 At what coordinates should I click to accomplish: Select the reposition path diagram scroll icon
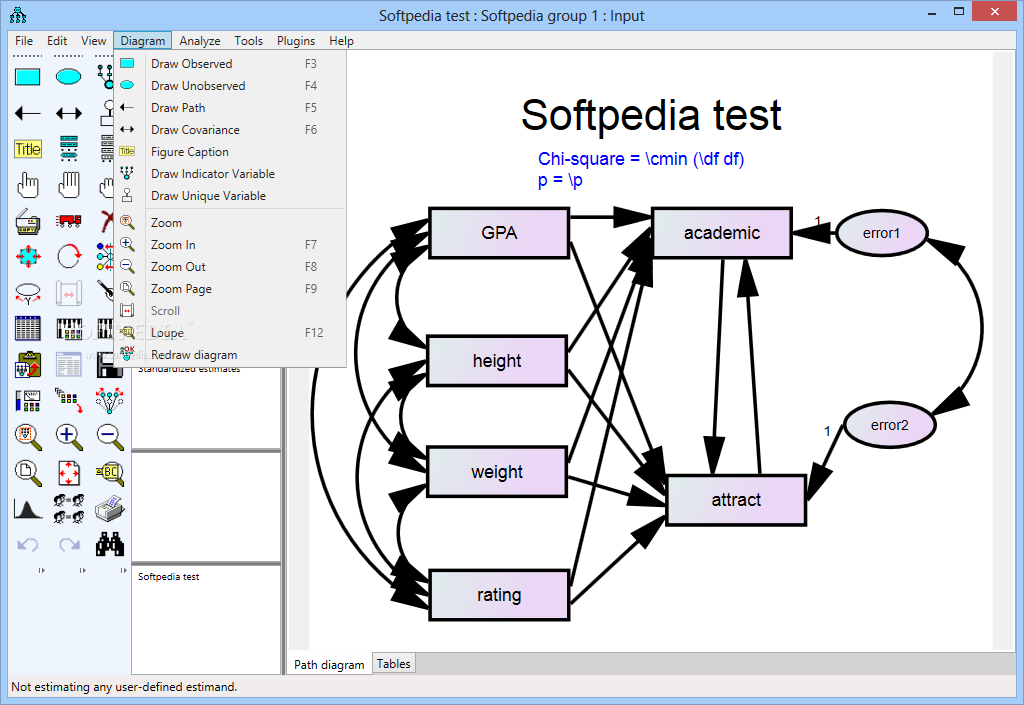(69, 293)
